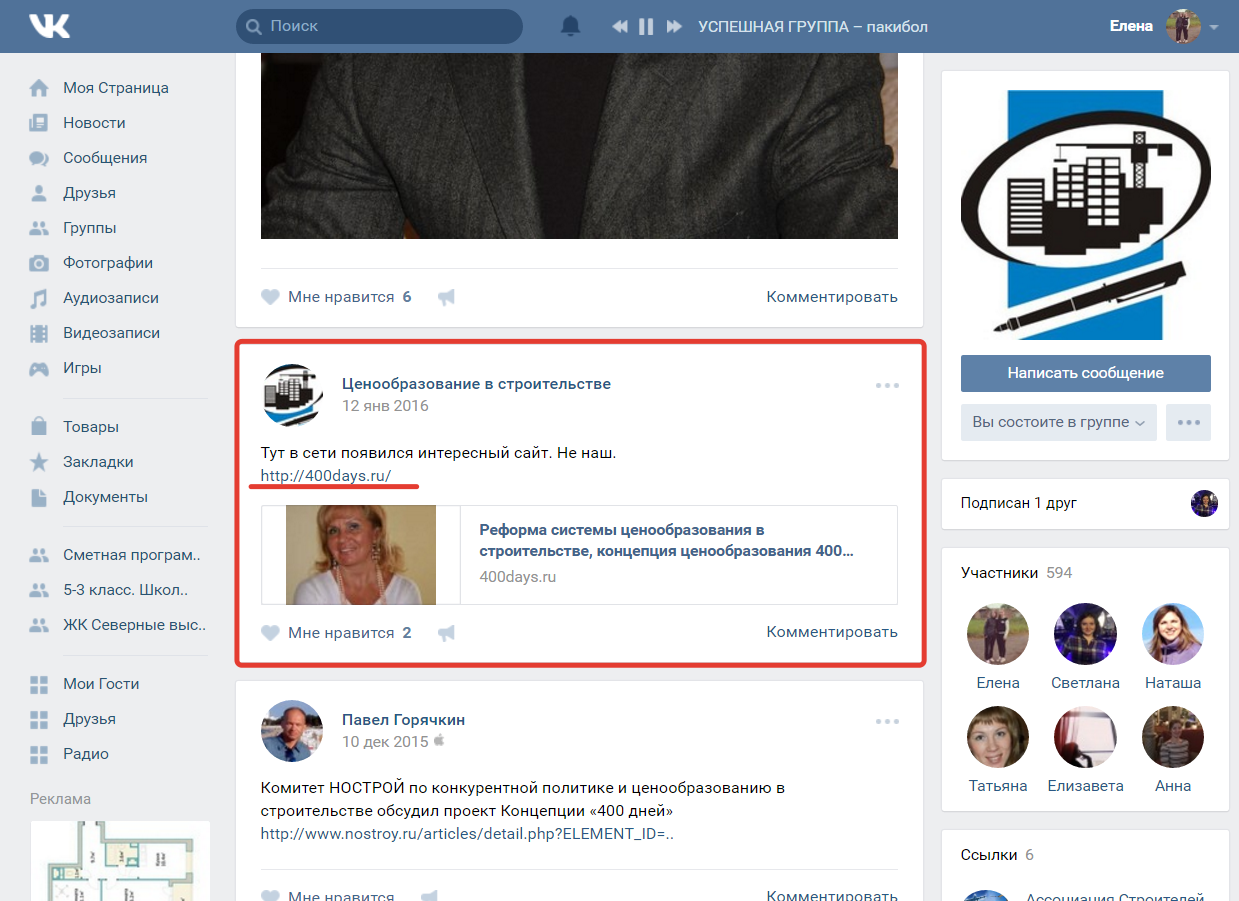Click the subscribed friend avatar thumbnail
The width and height of the screenshot is (1239, 901).
[1204, 503]
